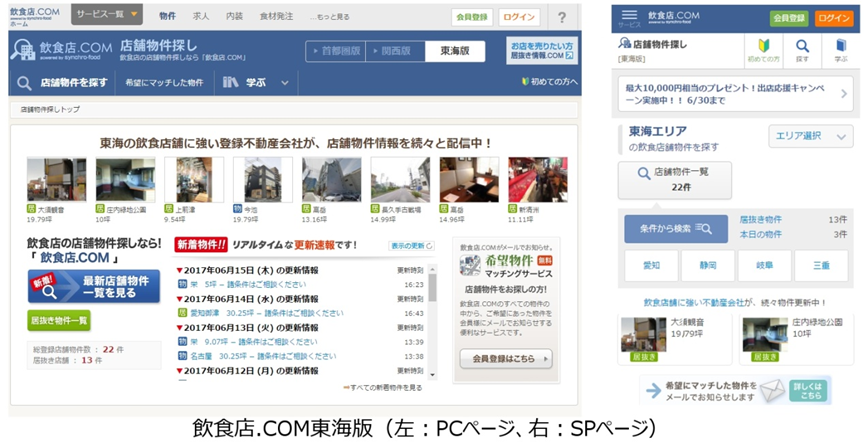
Task: Refresh the listing with 表示の更新
Action: pos(412,246)
